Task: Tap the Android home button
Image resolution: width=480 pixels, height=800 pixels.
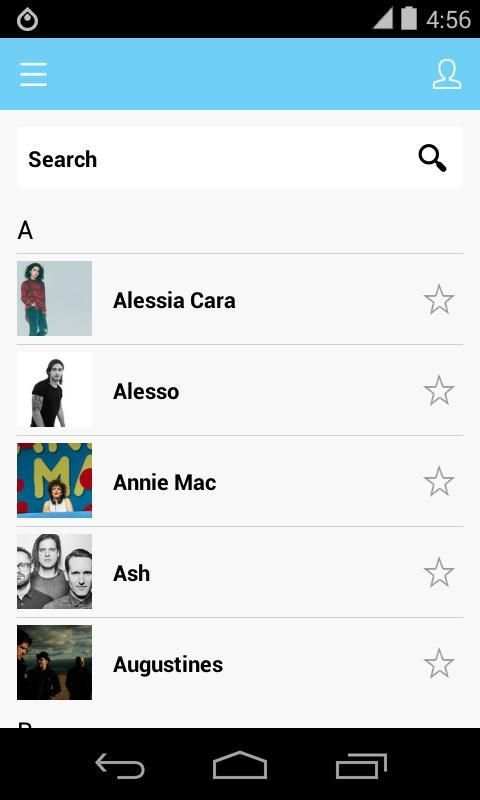Action: [240, 765]
